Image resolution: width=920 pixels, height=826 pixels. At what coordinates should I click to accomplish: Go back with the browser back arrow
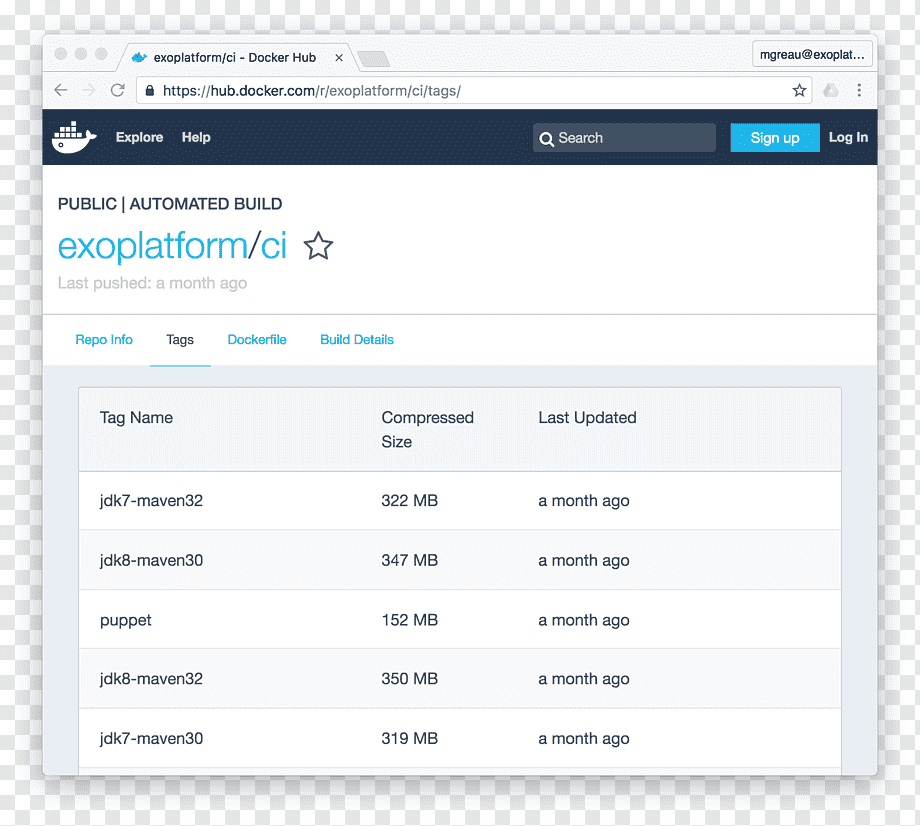pos(61,90)
